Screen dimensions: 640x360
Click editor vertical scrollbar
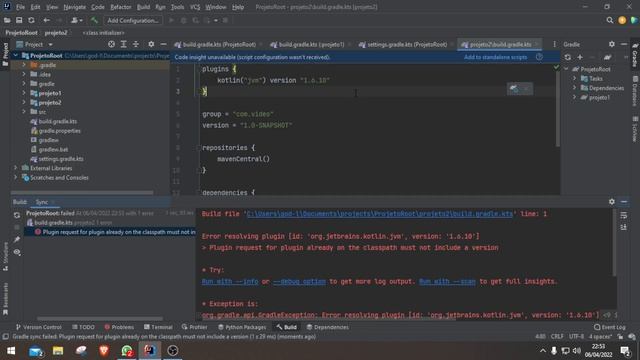tap(557, 106)
